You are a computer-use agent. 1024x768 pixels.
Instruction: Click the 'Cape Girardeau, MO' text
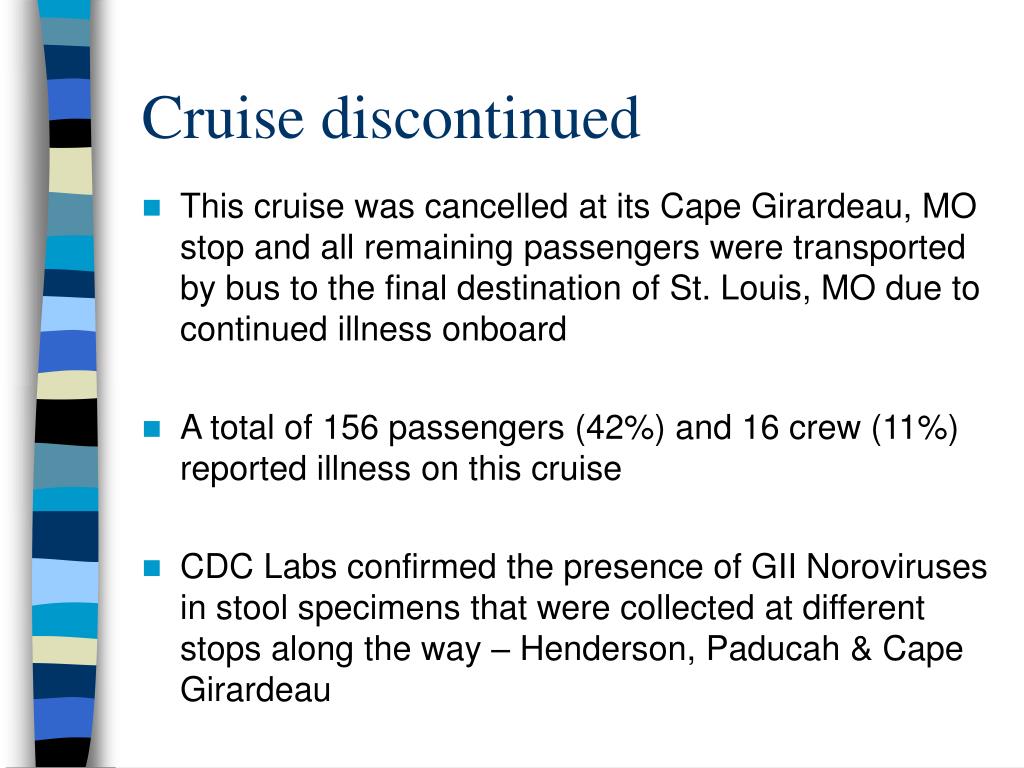[x=818, y=207]
